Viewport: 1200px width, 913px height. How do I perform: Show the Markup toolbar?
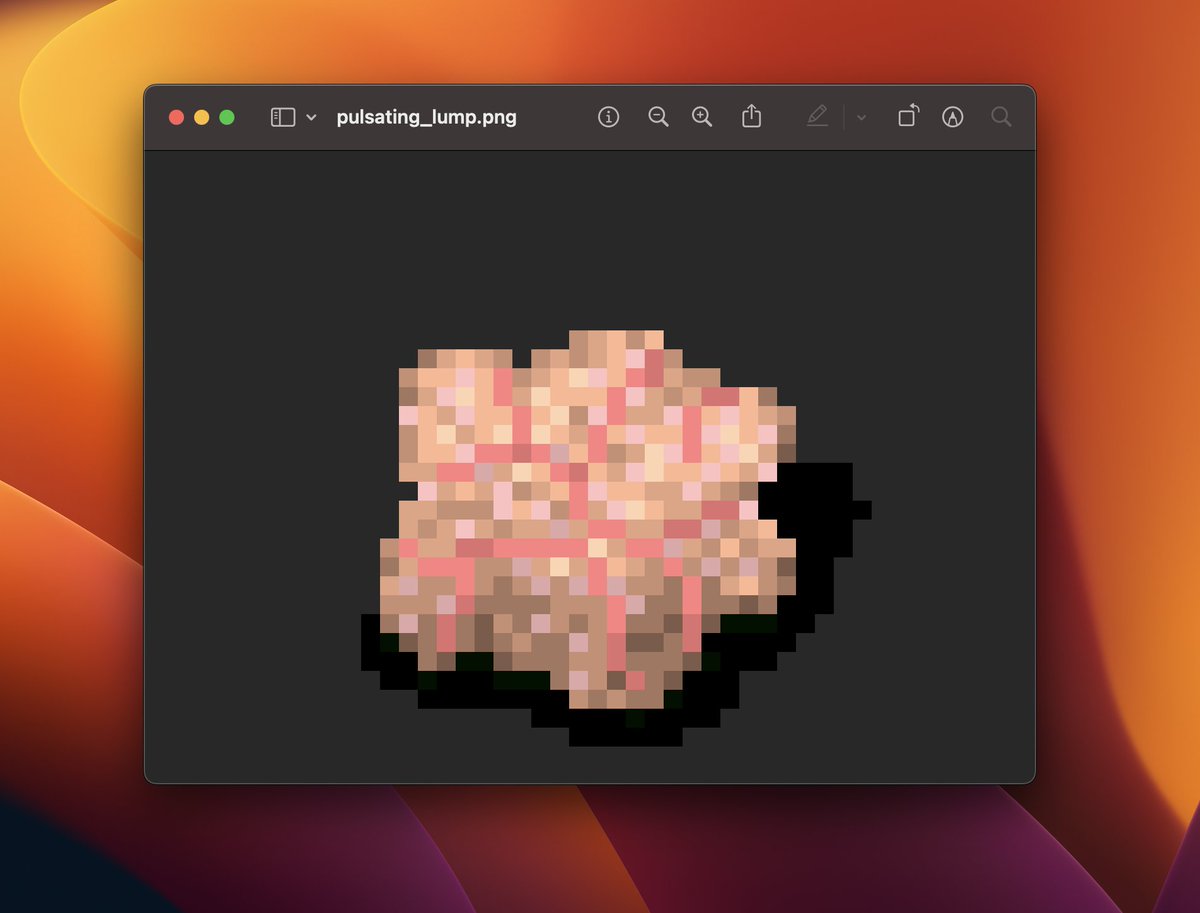(x=953, y=117)
